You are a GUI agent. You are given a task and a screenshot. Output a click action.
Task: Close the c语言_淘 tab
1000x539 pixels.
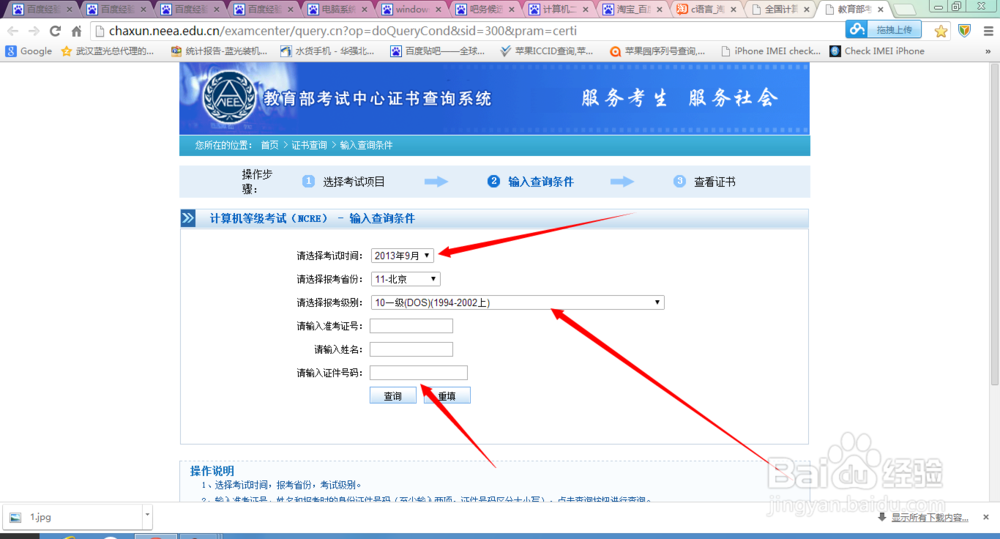(x=733, y=10)
